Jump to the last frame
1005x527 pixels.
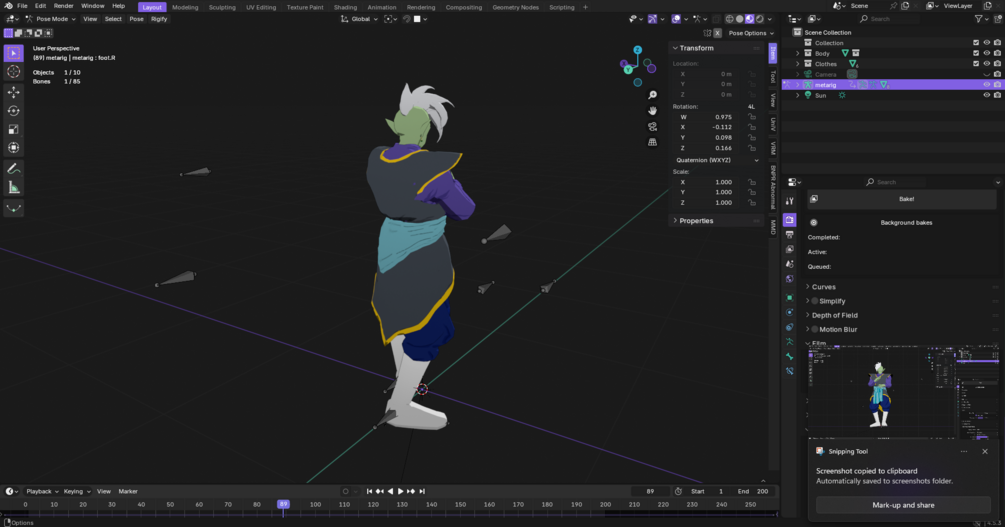[422, 491]
